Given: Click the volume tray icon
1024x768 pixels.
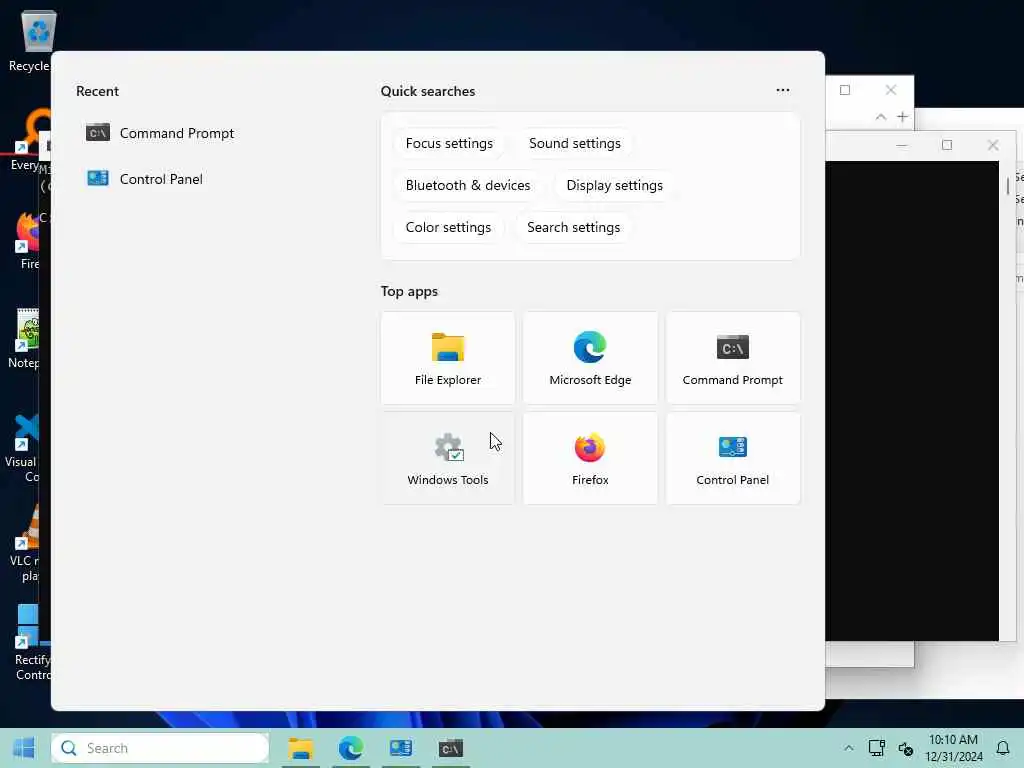Looking at the screenshot, I should (905, 748).
